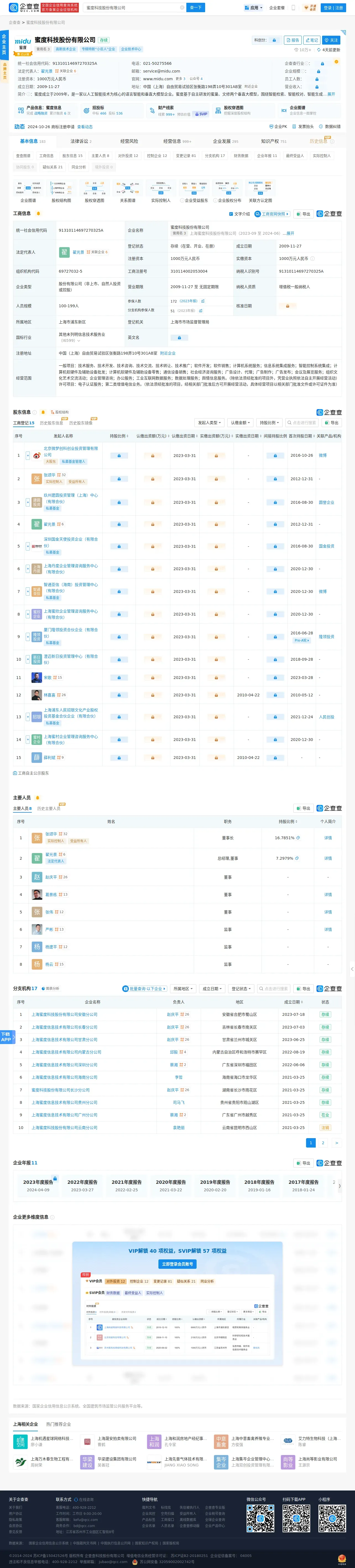355x1568 pixels.
Task: Click the lock icon on 2023年度报告
Action: [x=55, y=1179]
